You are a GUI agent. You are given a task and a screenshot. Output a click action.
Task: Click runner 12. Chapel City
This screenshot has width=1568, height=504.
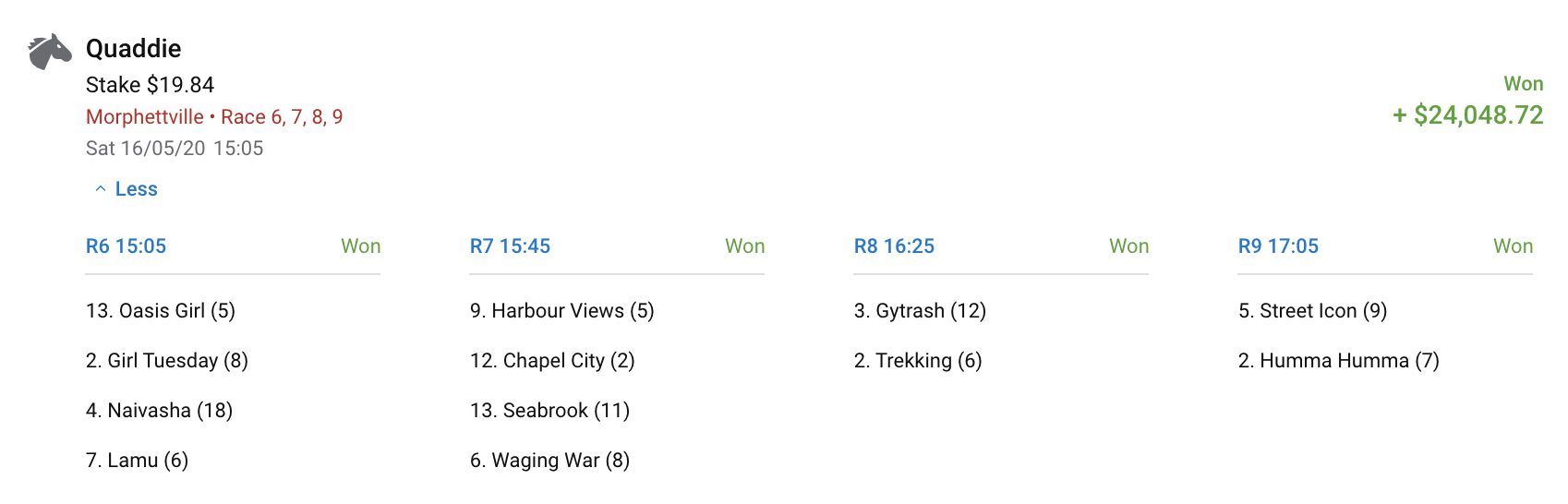click(x=552, y=361)
